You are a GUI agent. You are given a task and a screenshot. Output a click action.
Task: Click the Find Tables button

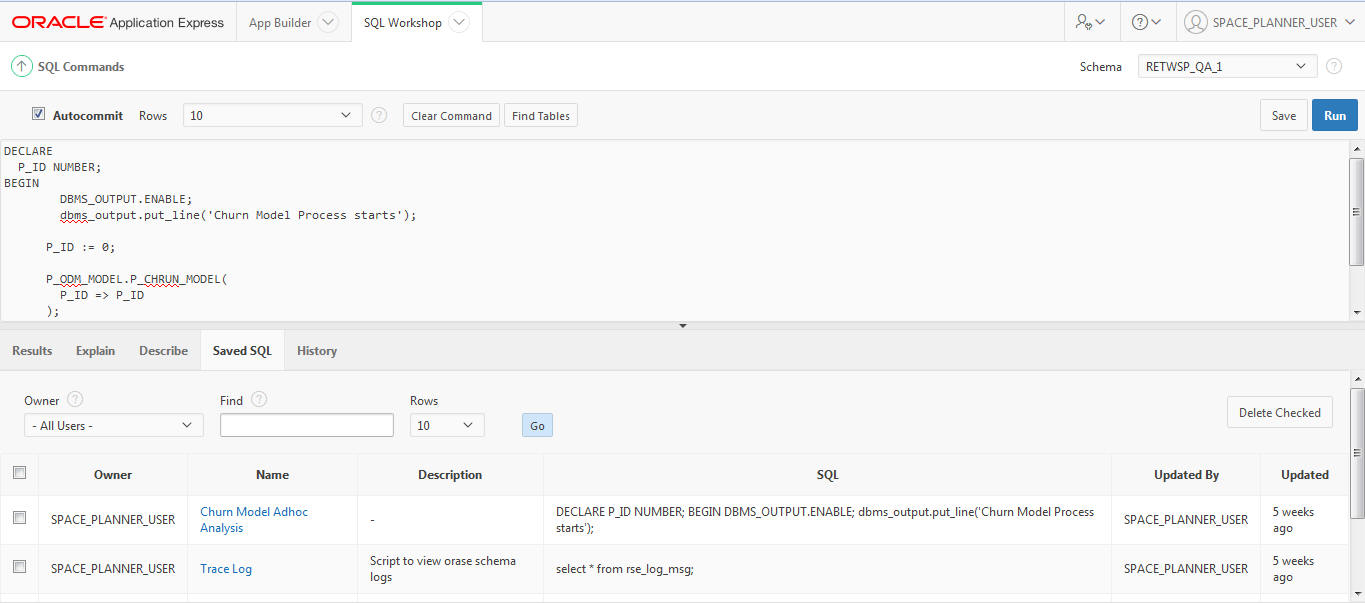[541, 116]
